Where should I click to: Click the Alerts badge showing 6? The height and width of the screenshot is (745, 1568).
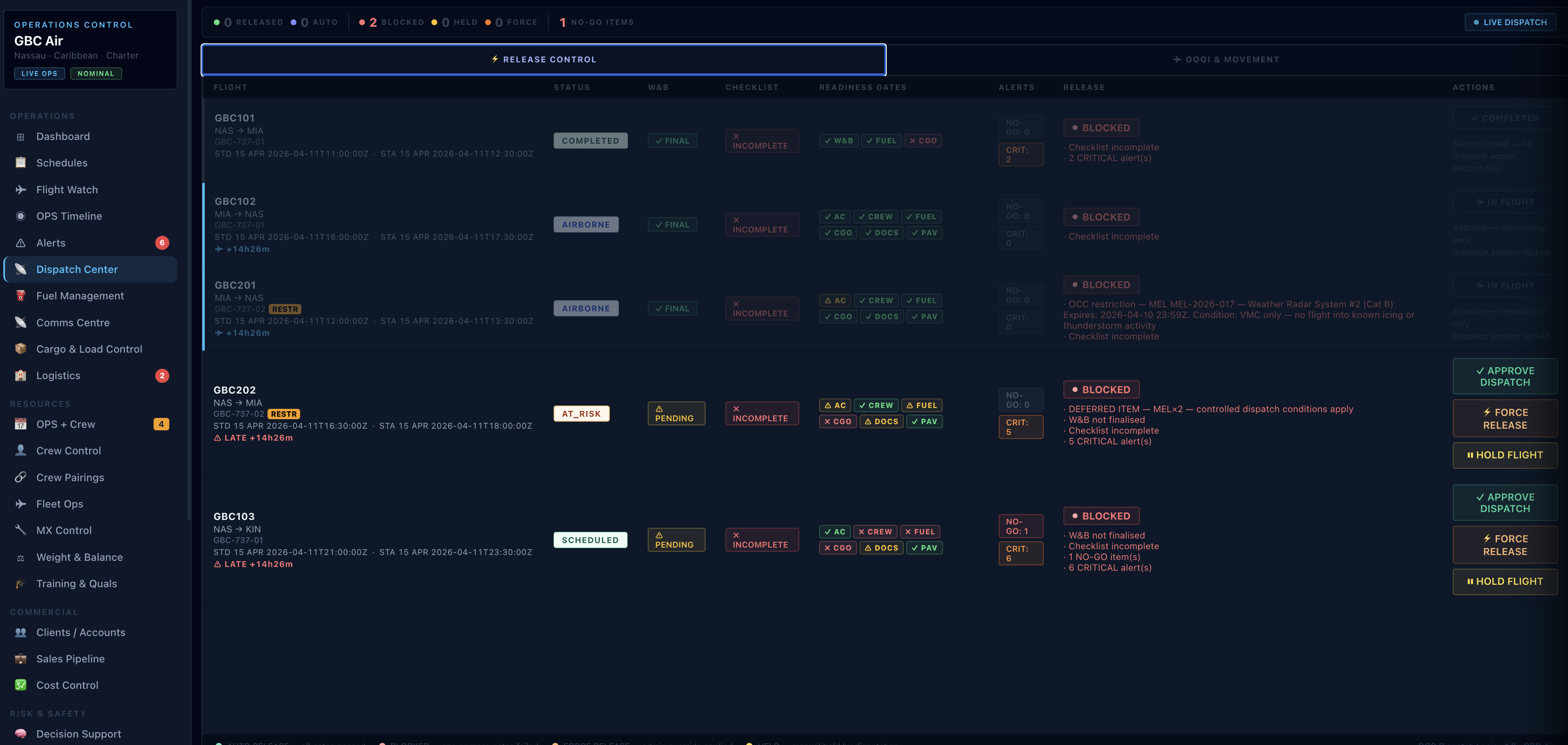pos(162,243)
